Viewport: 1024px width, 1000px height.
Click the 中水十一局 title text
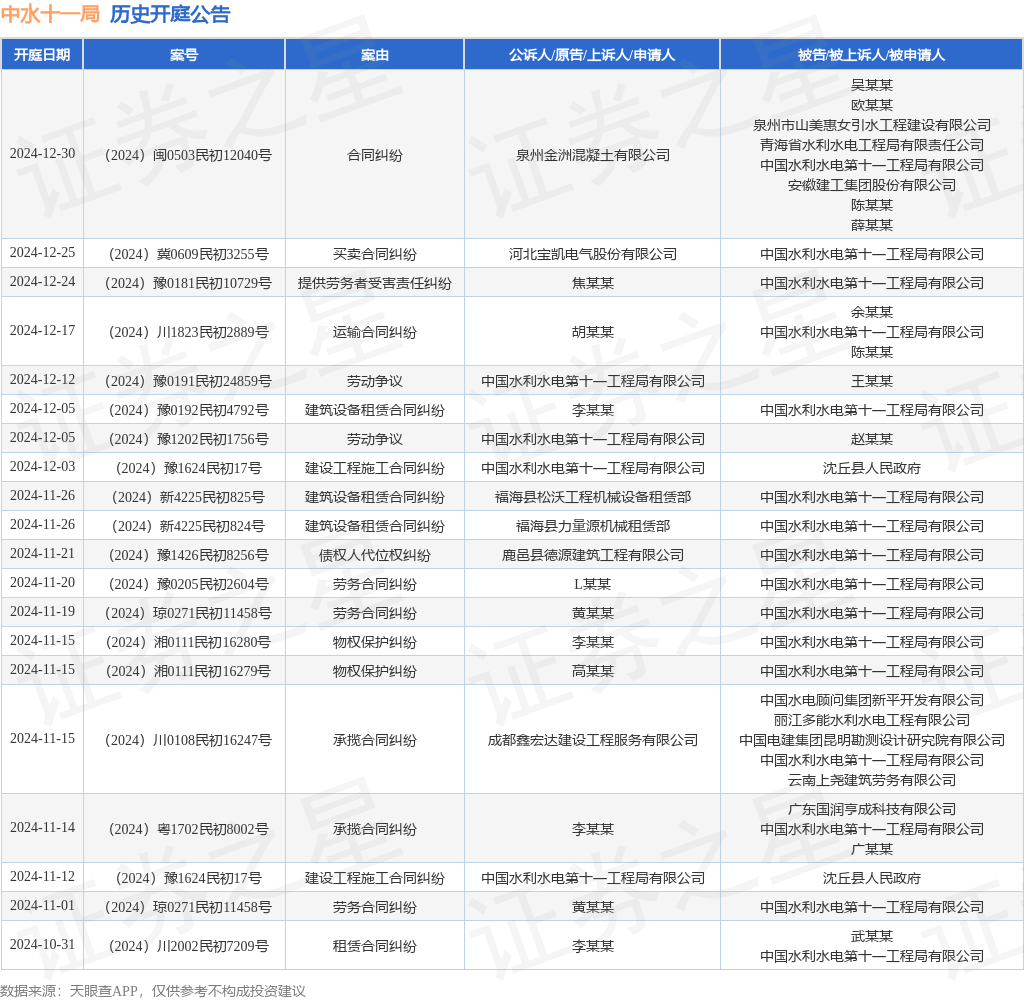pos(50,14)
